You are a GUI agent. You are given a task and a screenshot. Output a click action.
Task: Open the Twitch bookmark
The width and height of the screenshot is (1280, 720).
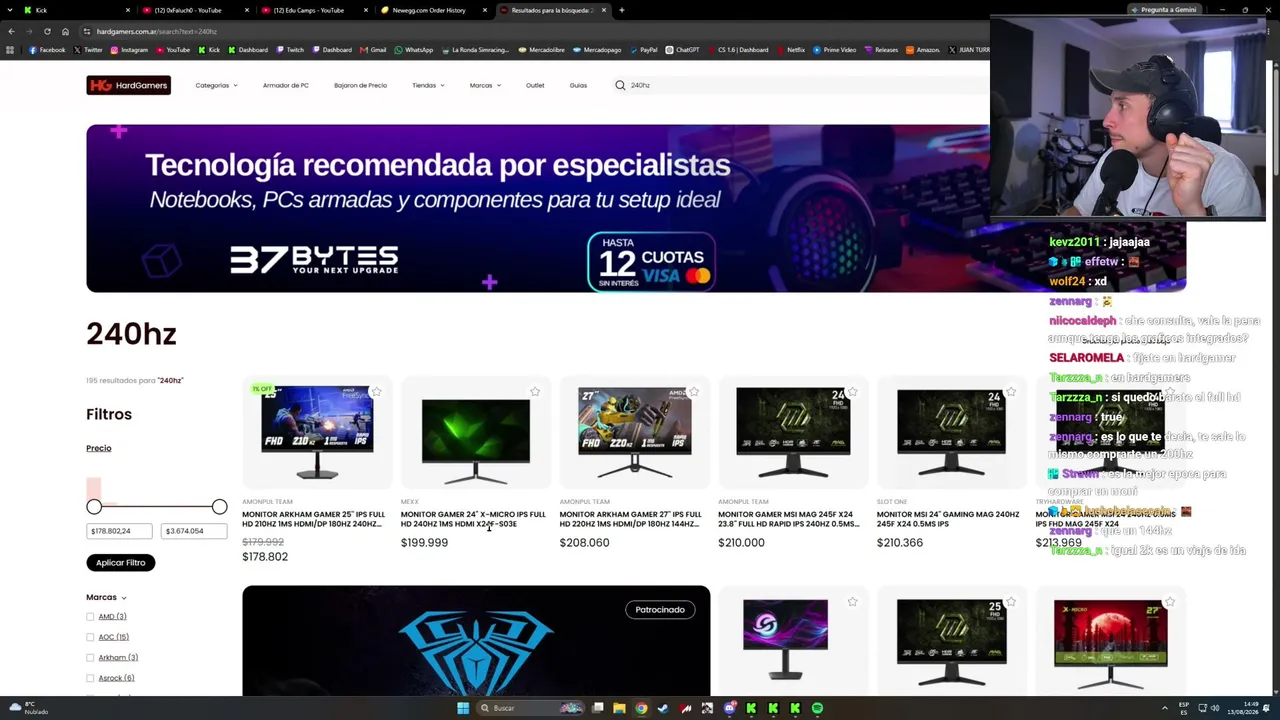[x=290, y=50]
